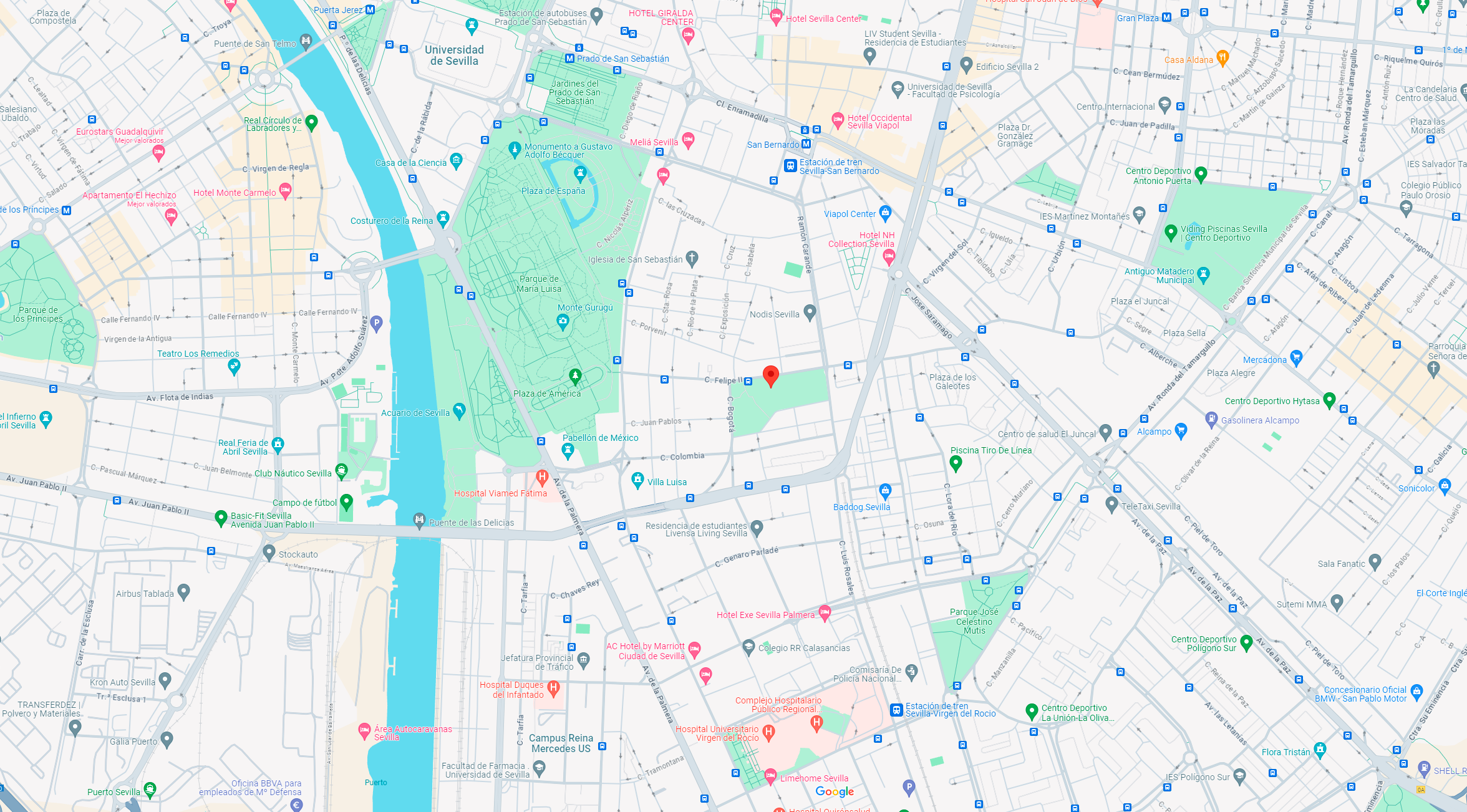Screen dimensions: 1467x812
Task: Click the Monte Gurugú camera marker
Action: pyautogui.click(x=563, y=321)
